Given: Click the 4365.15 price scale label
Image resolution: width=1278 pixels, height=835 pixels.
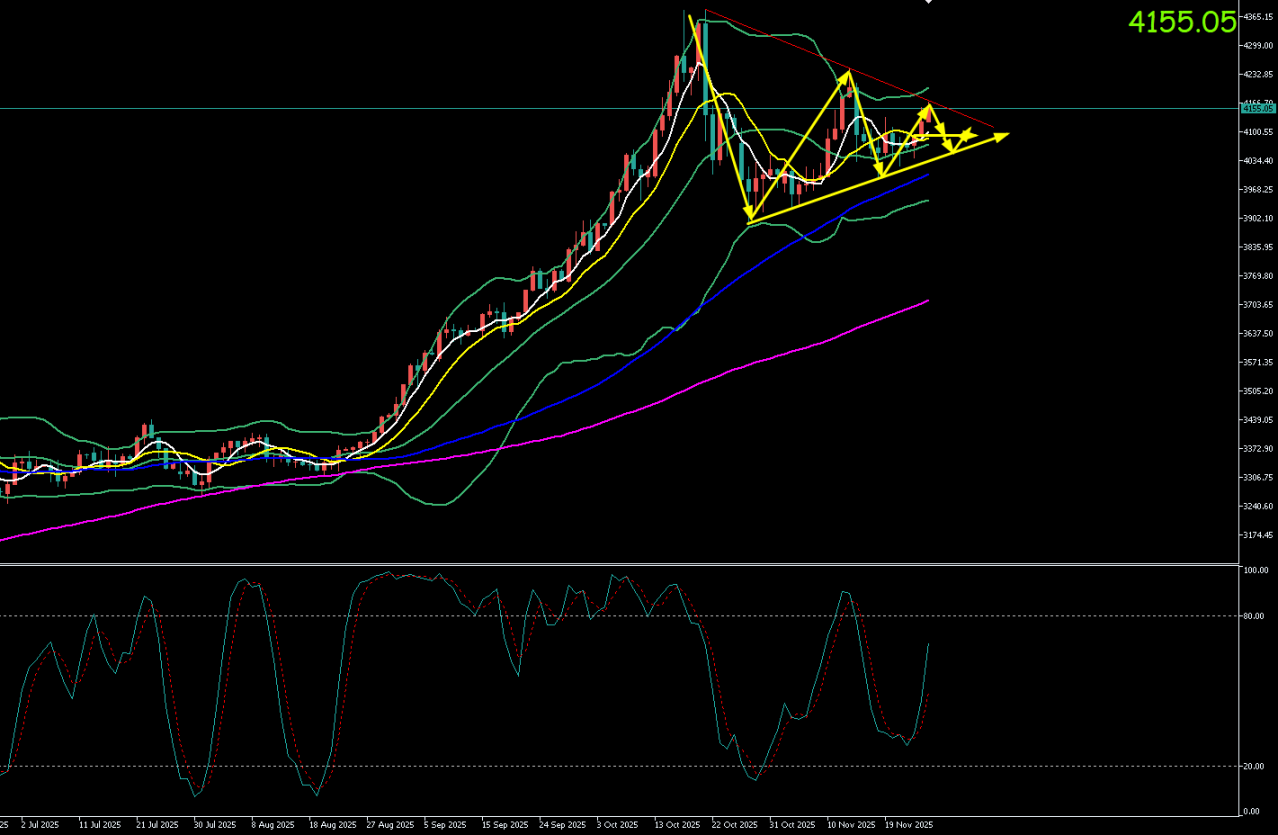Looking at the screenshot, I should [x=1256, y=17].
